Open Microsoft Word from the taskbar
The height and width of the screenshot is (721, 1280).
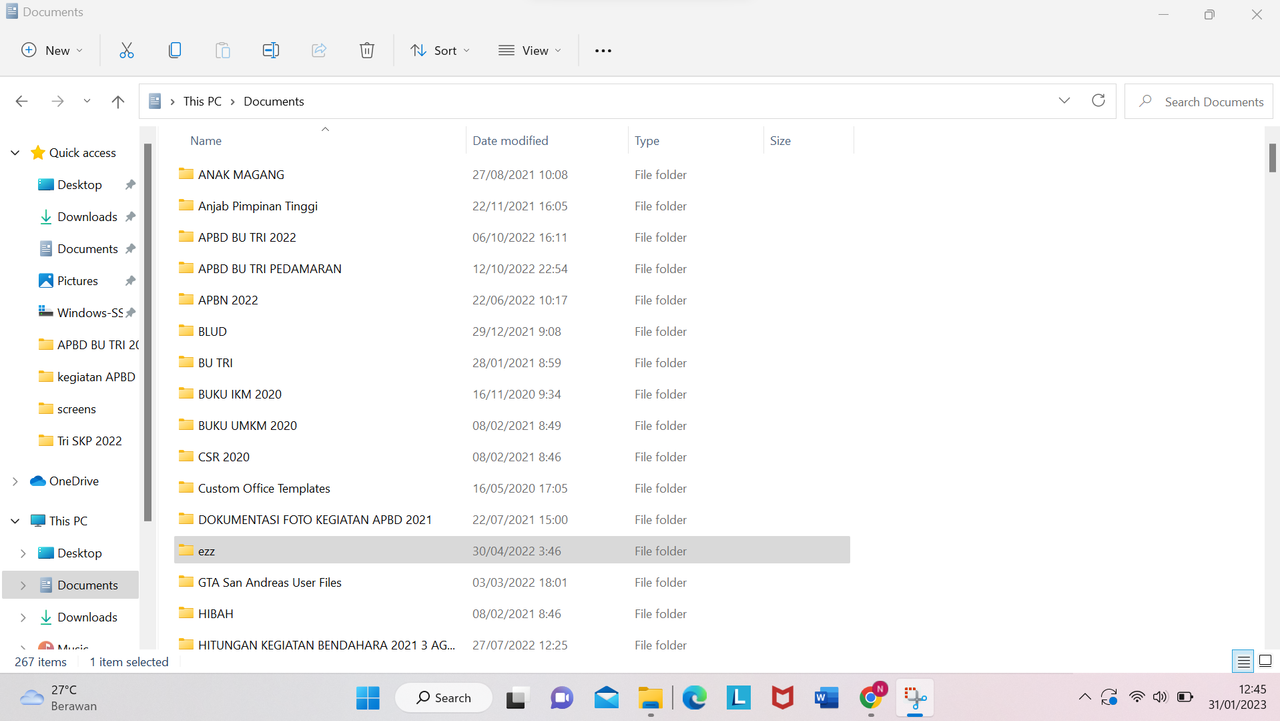click(826, 697)
